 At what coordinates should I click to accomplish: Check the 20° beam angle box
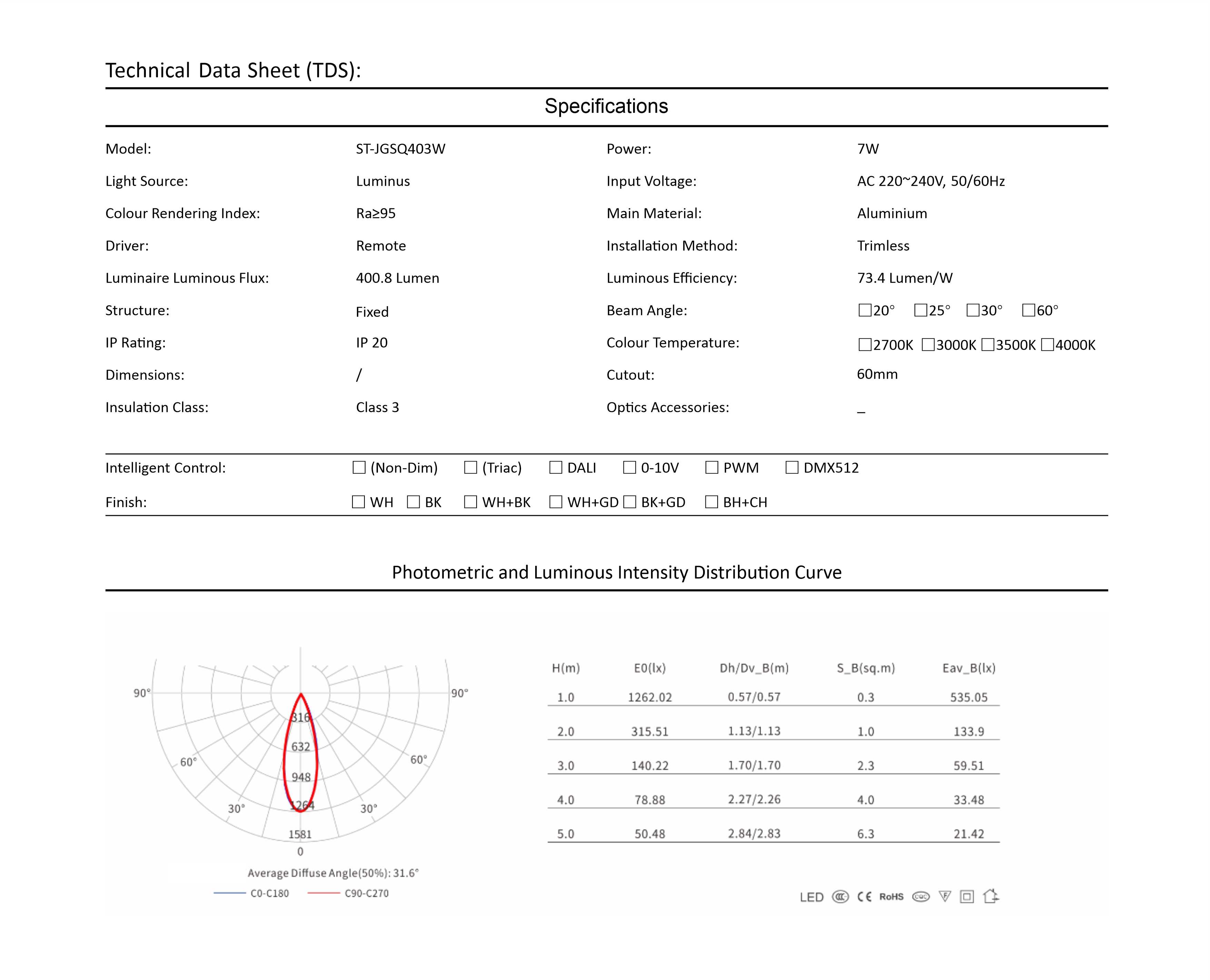(x=864, y=310)
